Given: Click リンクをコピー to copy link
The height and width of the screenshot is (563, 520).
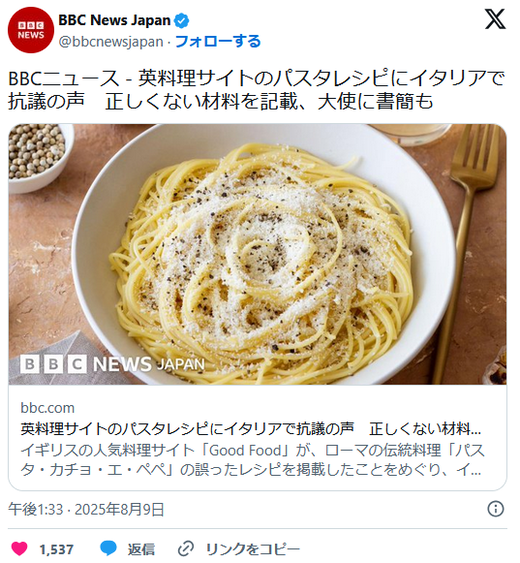Looking at the screenshot, I should point(252,549).
